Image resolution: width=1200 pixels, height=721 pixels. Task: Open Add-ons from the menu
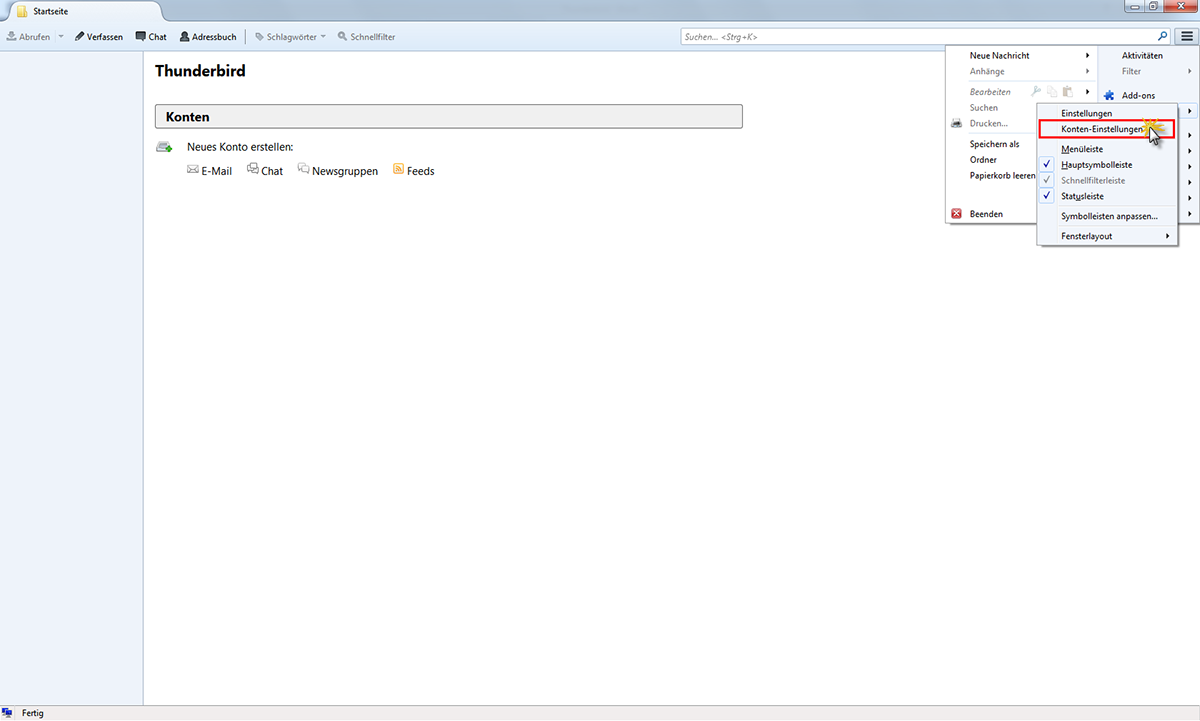[x=1138, y=96]
